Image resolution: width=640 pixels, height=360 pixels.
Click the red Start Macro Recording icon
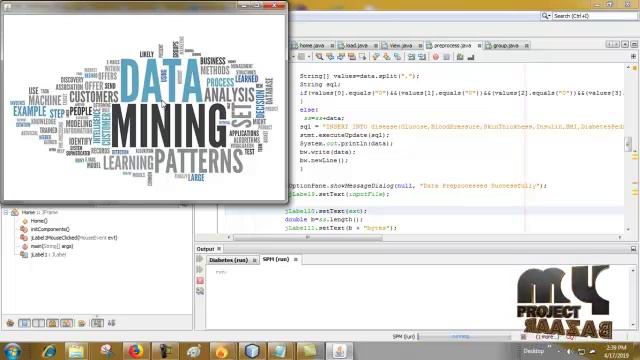click(x=436, y=57)
